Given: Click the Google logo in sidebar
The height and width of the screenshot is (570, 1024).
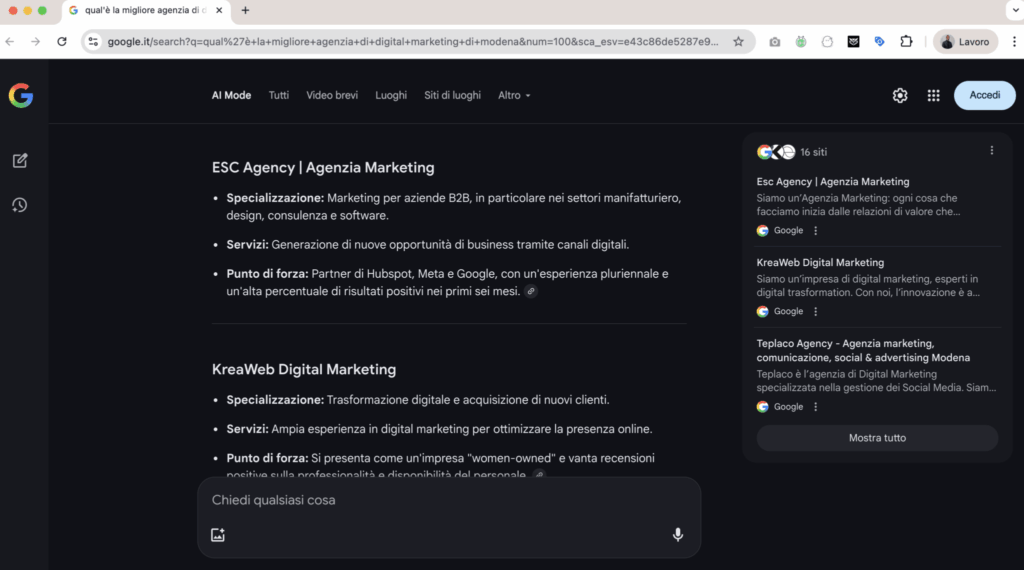Looking at the screenshot, I should [x=21, y=95].
